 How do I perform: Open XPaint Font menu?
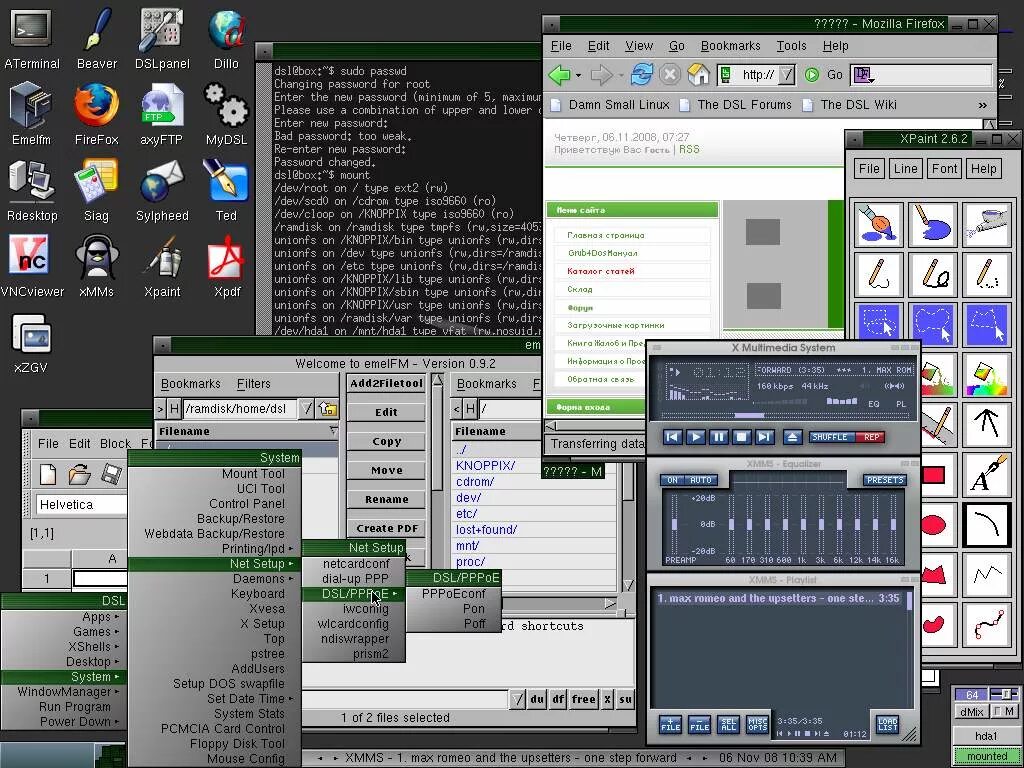click(944, 168)
